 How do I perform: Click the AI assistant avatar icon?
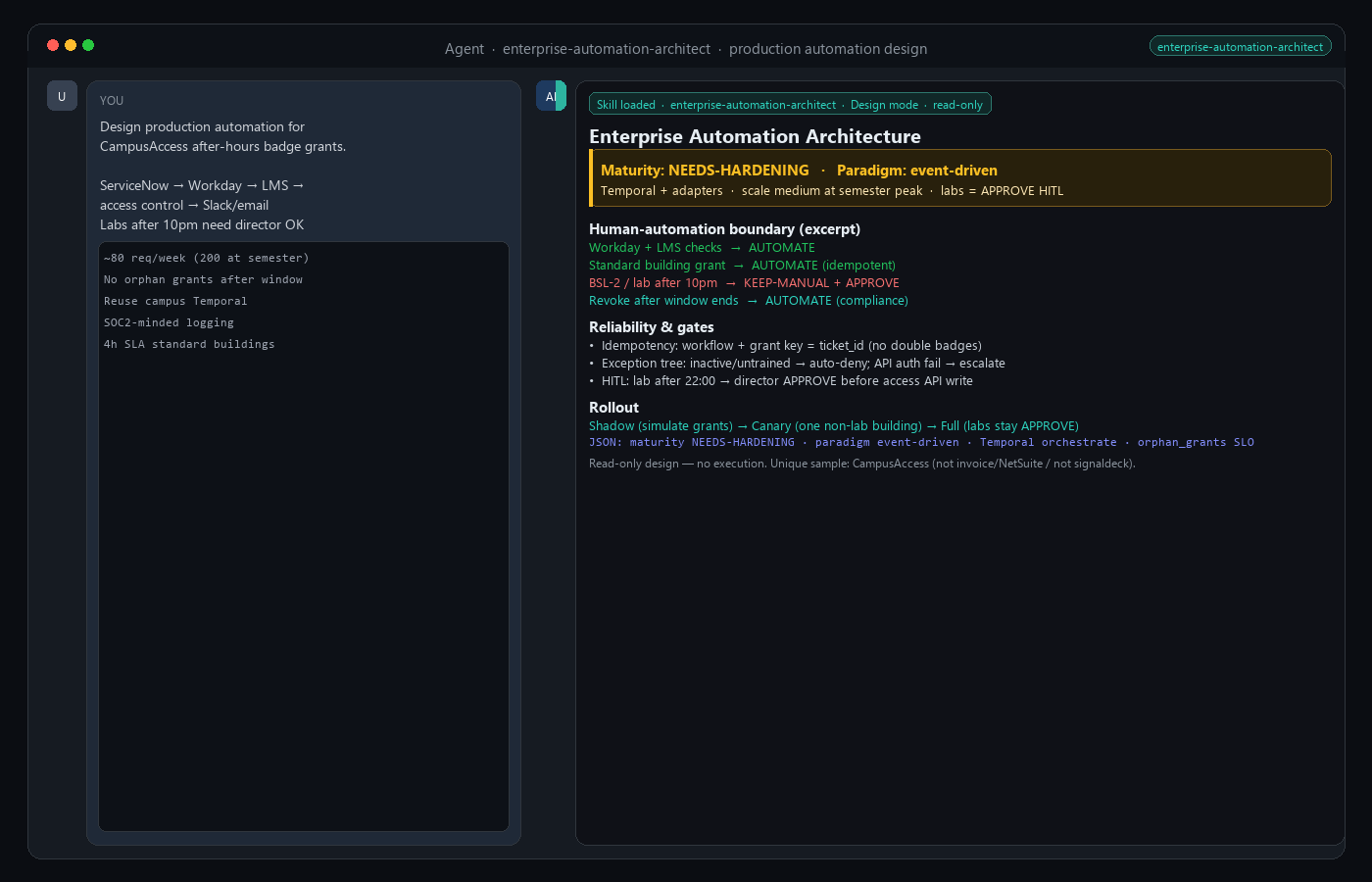coord(551,96)
